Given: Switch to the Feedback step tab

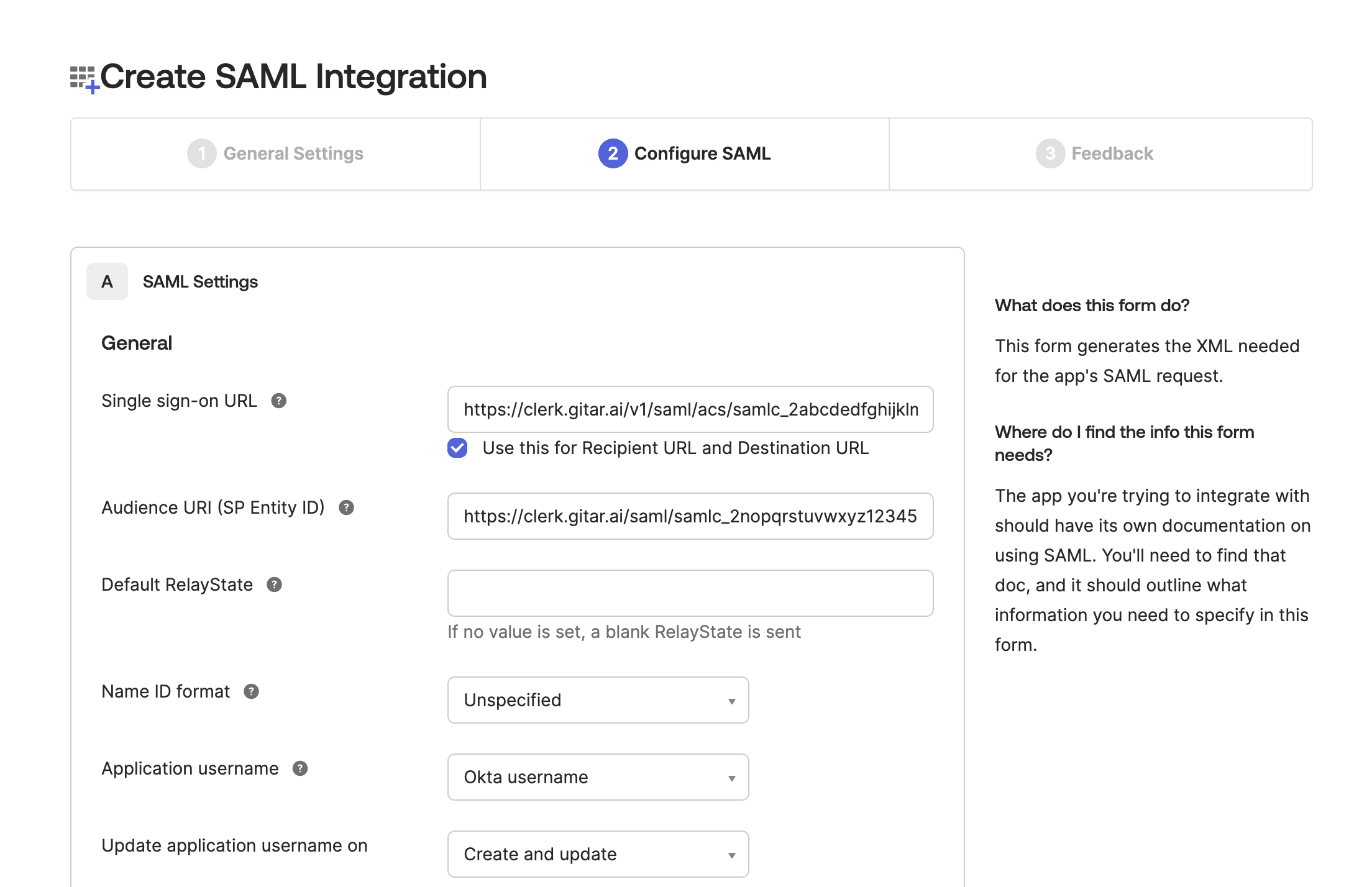Looking at the screenshot, I should click(1112, 153).
